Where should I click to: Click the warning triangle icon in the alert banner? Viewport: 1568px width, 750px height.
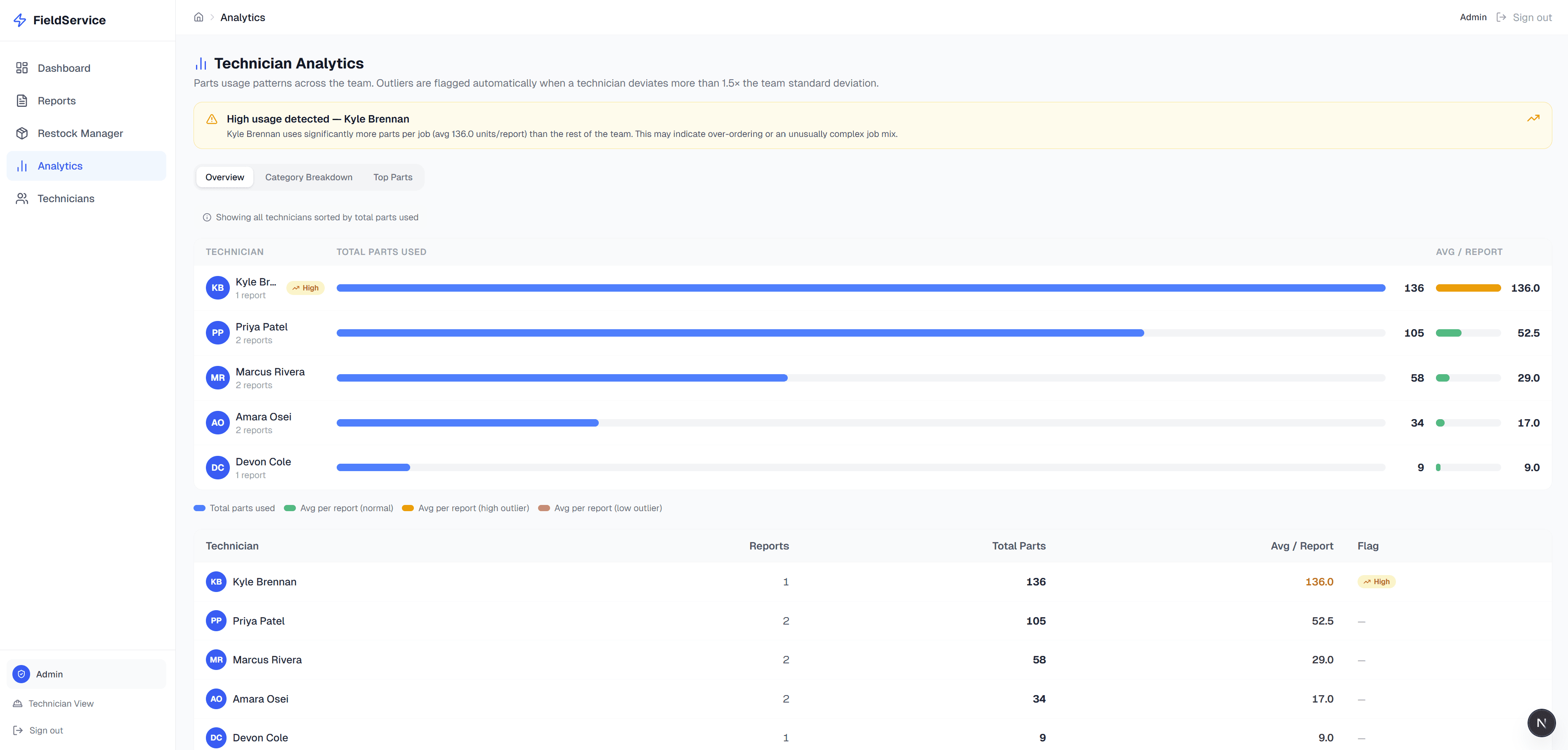pyautogui.click(x=212, y=119)
